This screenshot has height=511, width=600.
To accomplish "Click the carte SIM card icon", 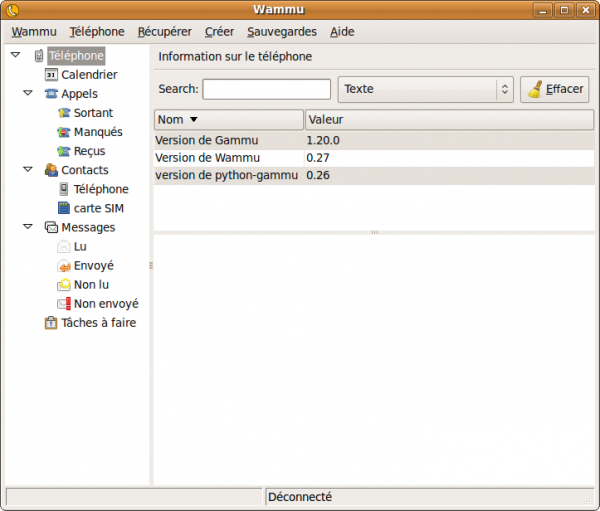I will click(64, 208).
